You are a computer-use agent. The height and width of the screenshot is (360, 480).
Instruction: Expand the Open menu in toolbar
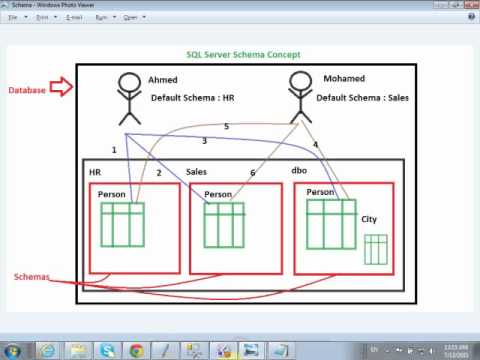click(134, 17)
